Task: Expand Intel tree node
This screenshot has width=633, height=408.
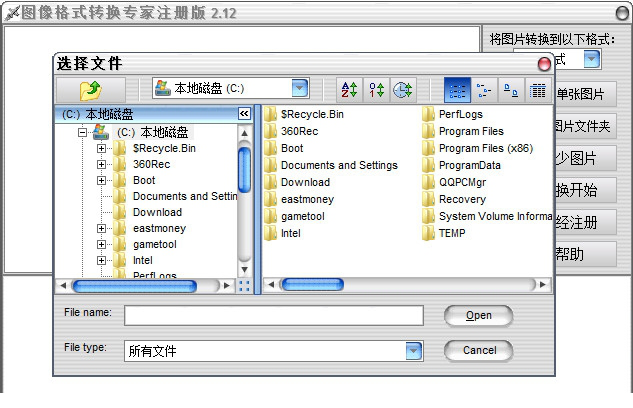Action: pyautogui.click(x=101, y=261)
